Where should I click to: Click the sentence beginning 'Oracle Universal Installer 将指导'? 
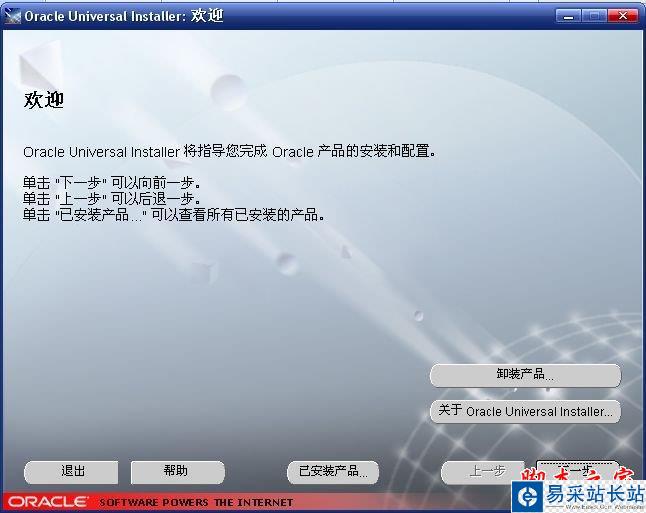click(x=229, y=151)
